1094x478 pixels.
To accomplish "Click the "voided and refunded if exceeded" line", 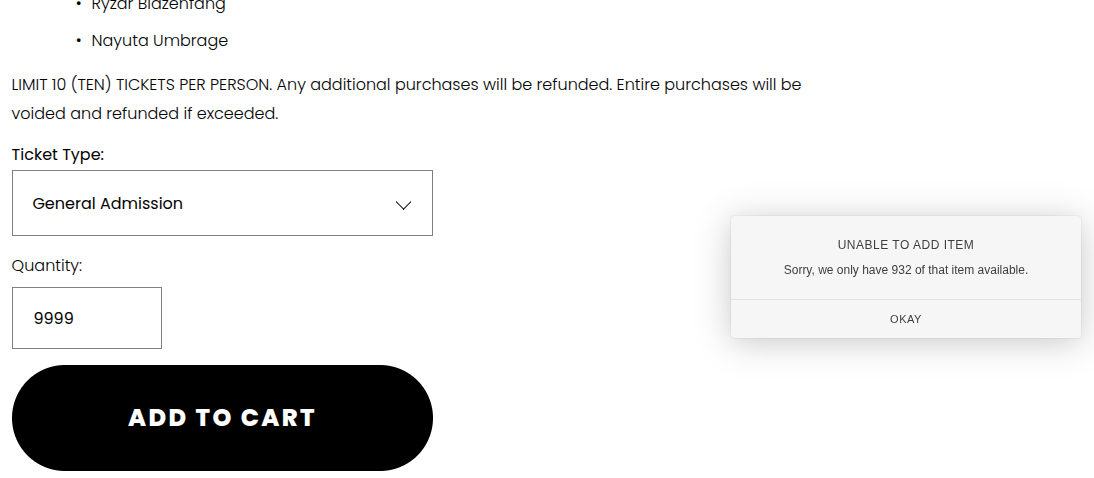I will point(145,113).
